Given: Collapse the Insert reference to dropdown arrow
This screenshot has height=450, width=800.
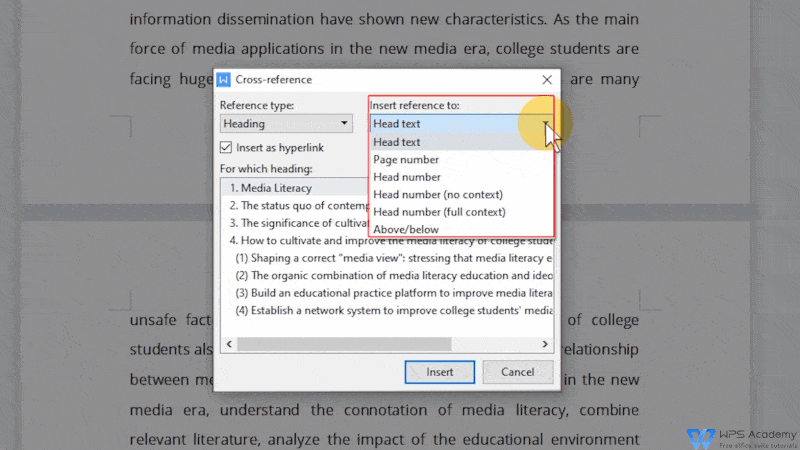Looking at the screenshot, I should 546,124.
